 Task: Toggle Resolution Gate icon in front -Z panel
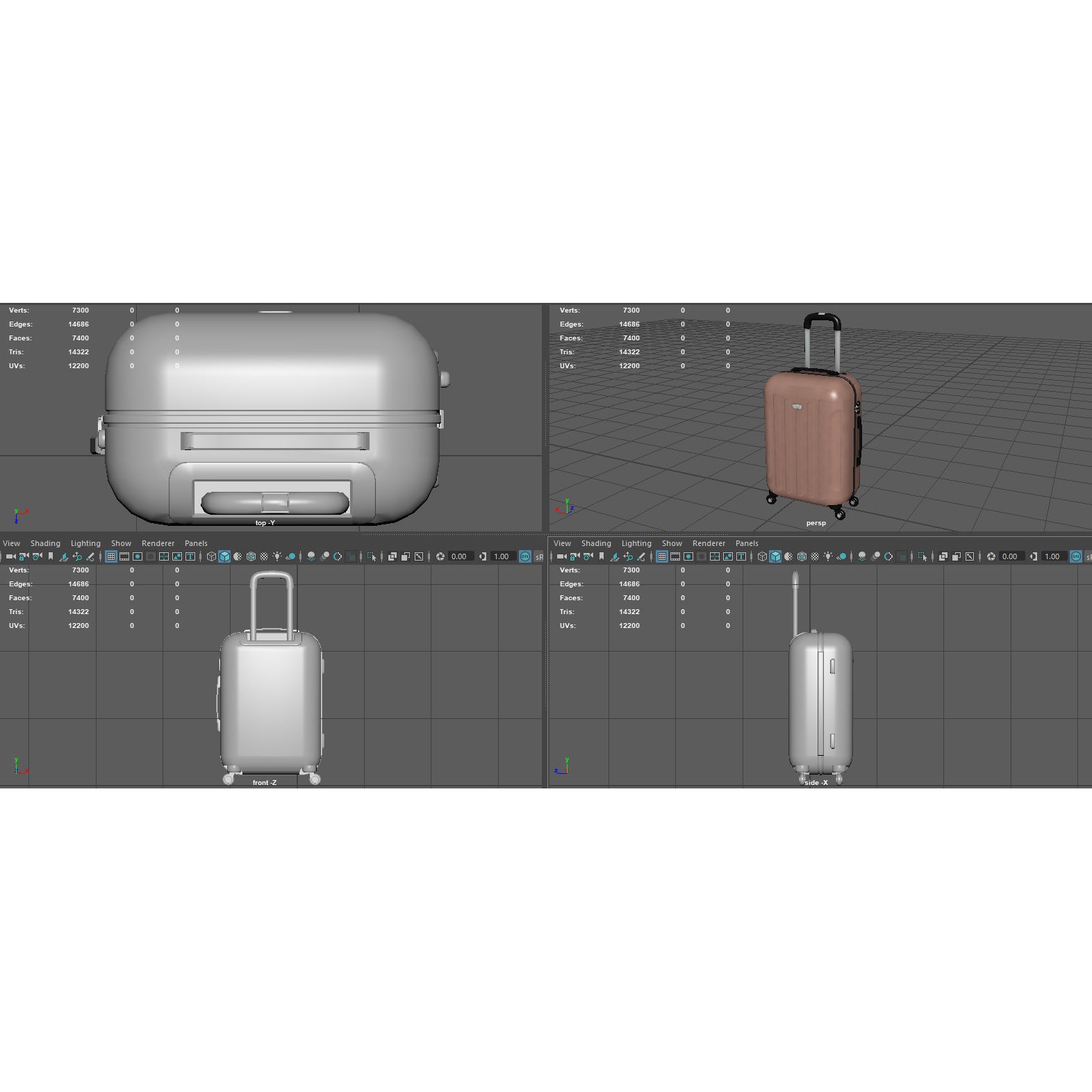pos(138,556)
